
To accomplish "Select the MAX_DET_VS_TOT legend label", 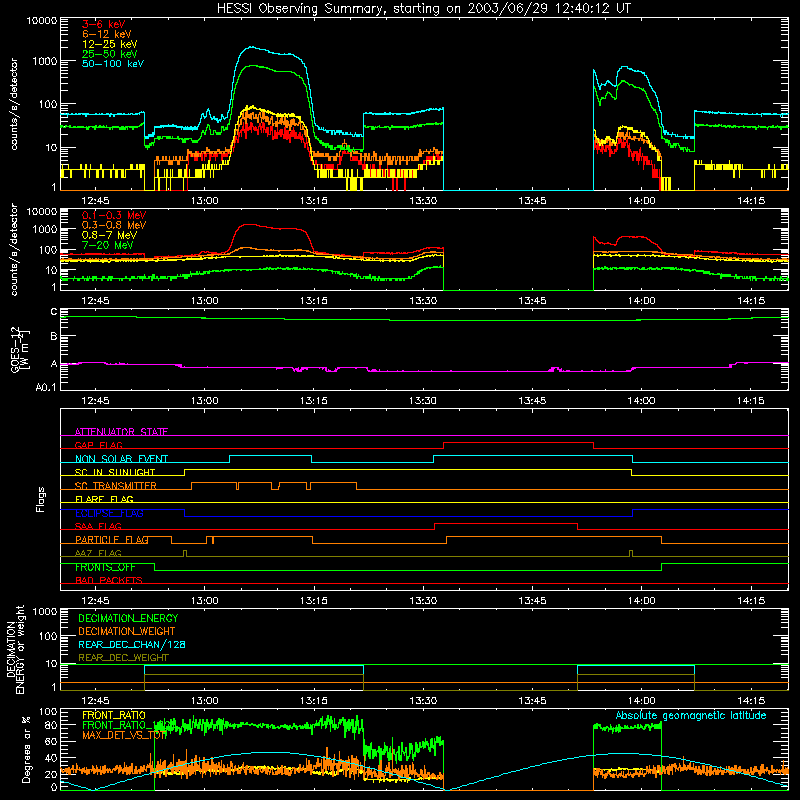I will click(124, 735).
